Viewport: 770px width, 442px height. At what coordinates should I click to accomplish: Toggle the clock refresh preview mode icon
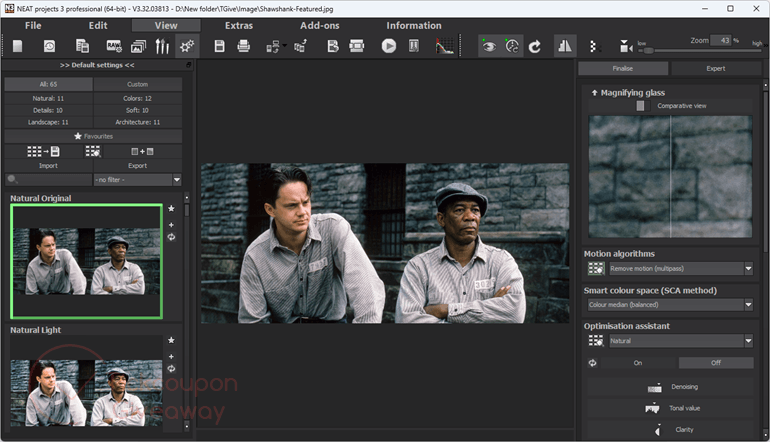(512, 46)
